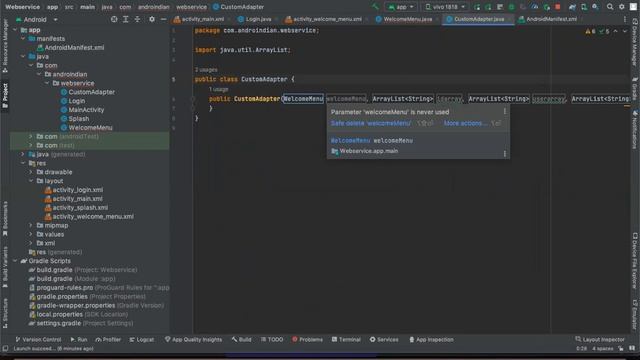Expand the java (generated) folder

[23, 154]
